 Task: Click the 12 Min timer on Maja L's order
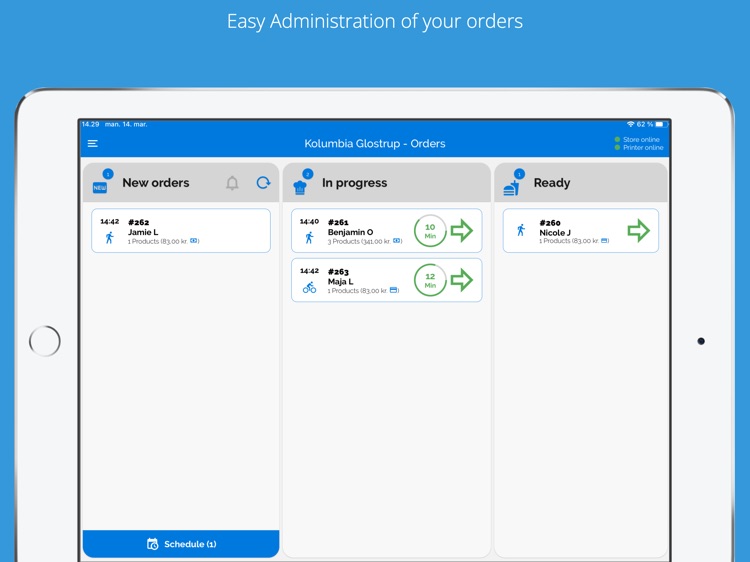(430, 280)
